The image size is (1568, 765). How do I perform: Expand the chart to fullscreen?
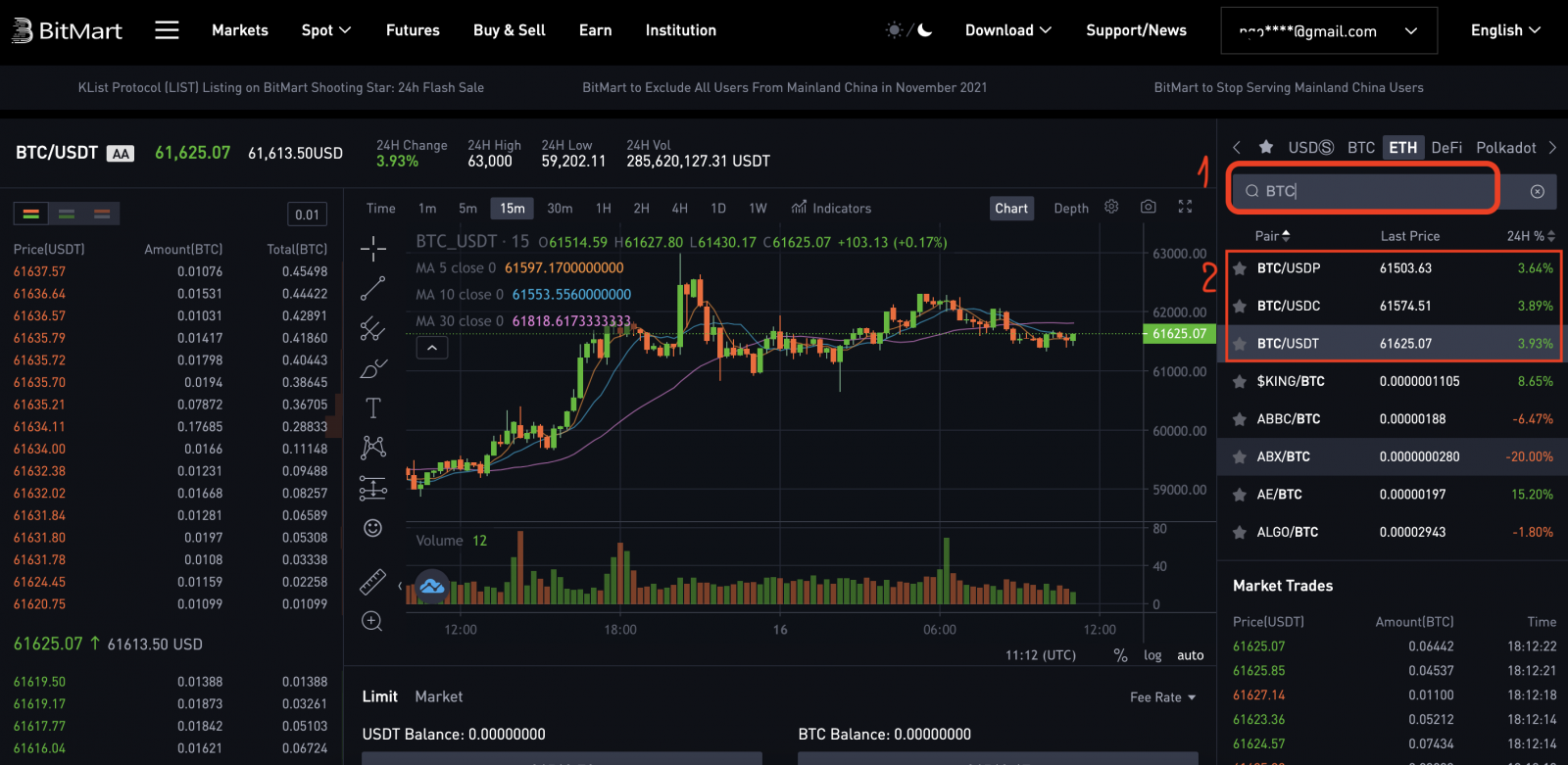coord(1185,207)
